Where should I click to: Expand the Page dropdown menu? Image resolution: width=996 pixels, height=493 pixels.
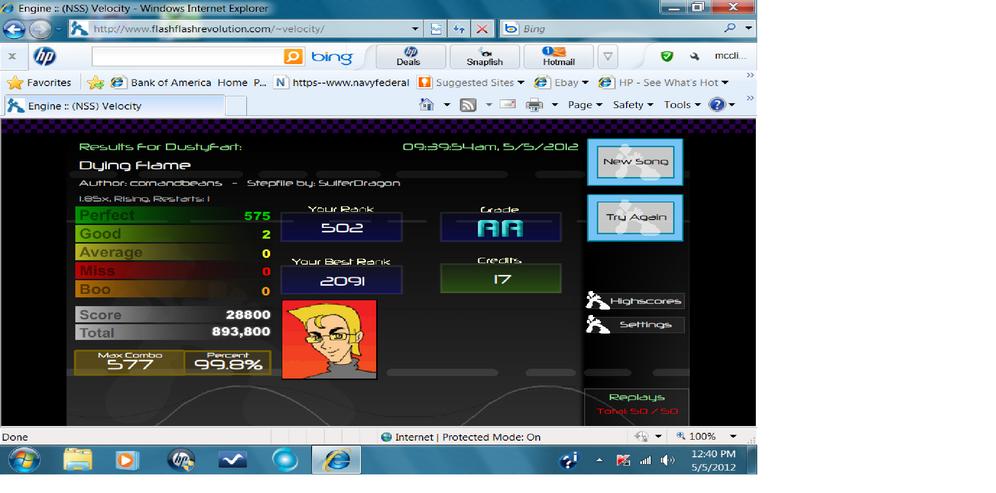click(x=584, y=105)
